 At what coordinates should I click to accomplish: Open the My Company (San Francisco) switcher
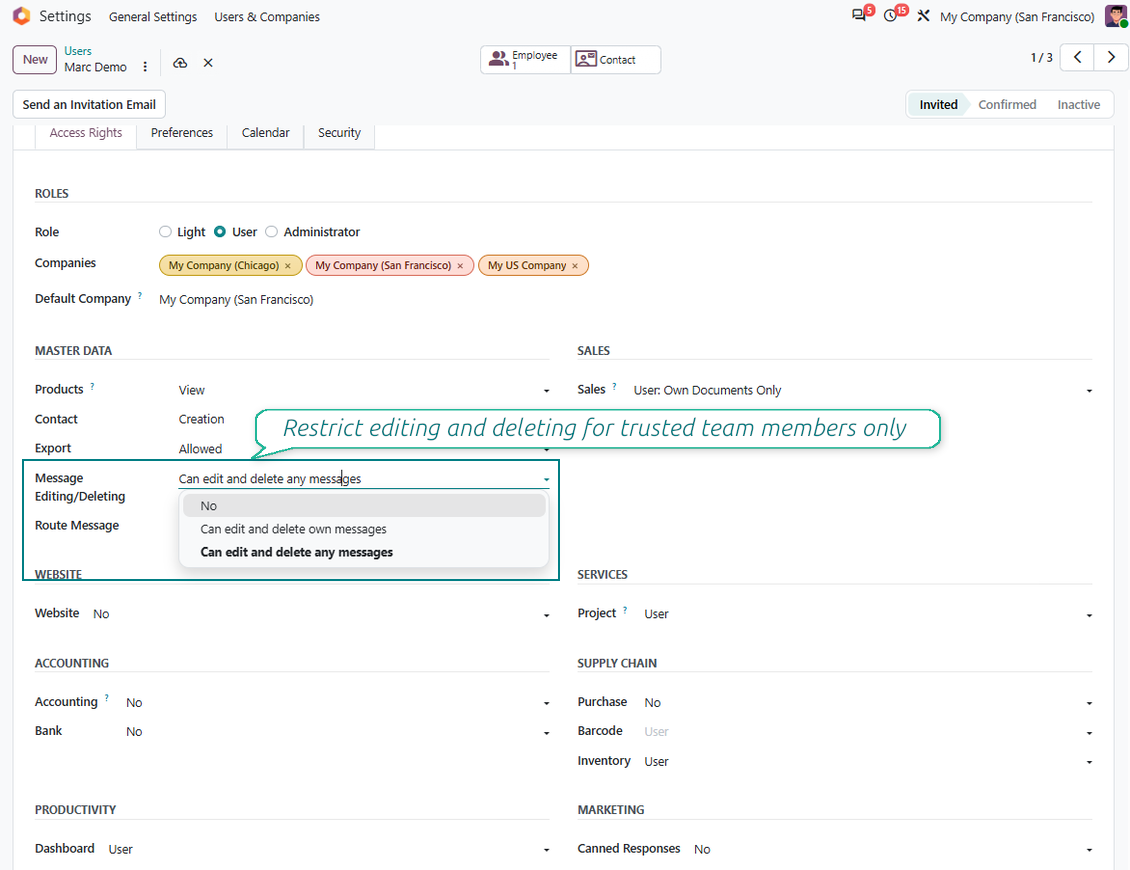pos(1017,17)
